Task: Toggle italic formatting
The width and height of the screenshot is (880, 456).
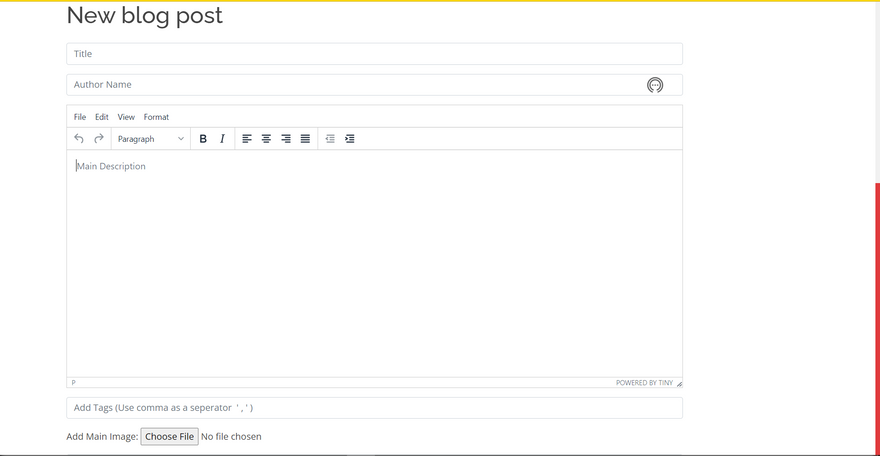Action: (x=222, y=139)
